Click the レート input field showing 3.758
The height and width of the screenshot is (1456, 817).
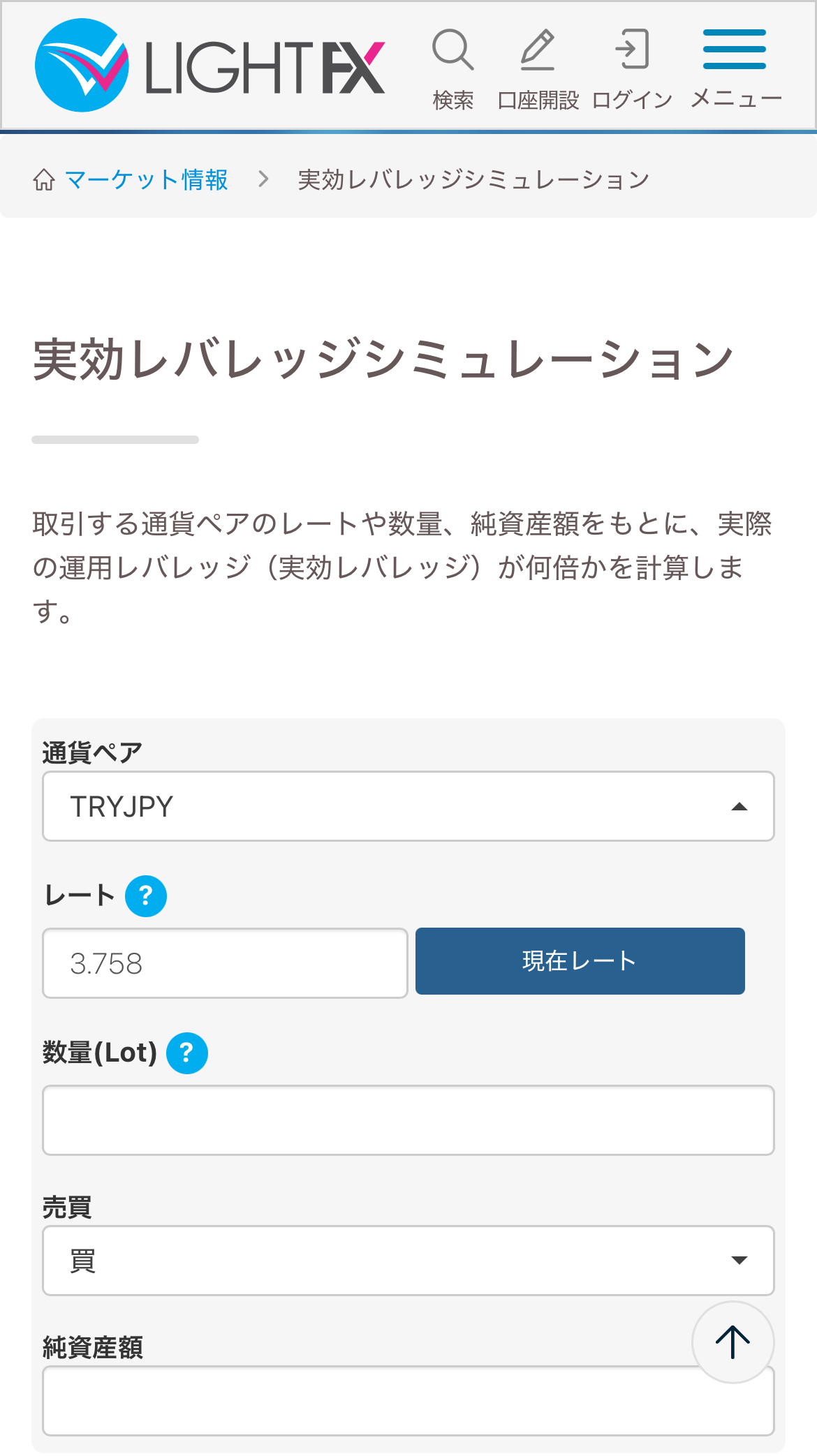[x=225, y=963]
